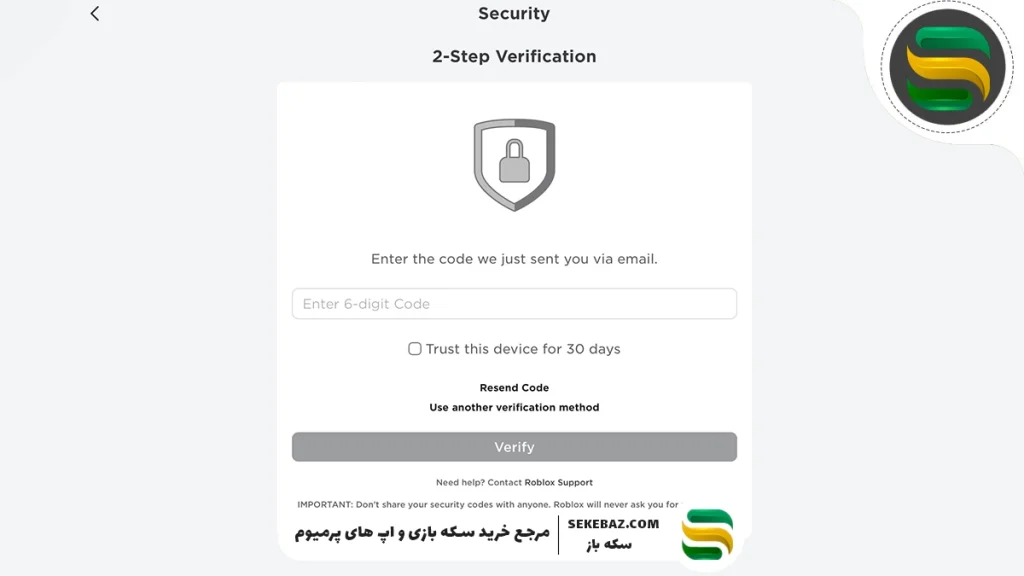Select the circular logo badge with dashed border
This screenshot has height=576, width=1024.
click(947, 68)
